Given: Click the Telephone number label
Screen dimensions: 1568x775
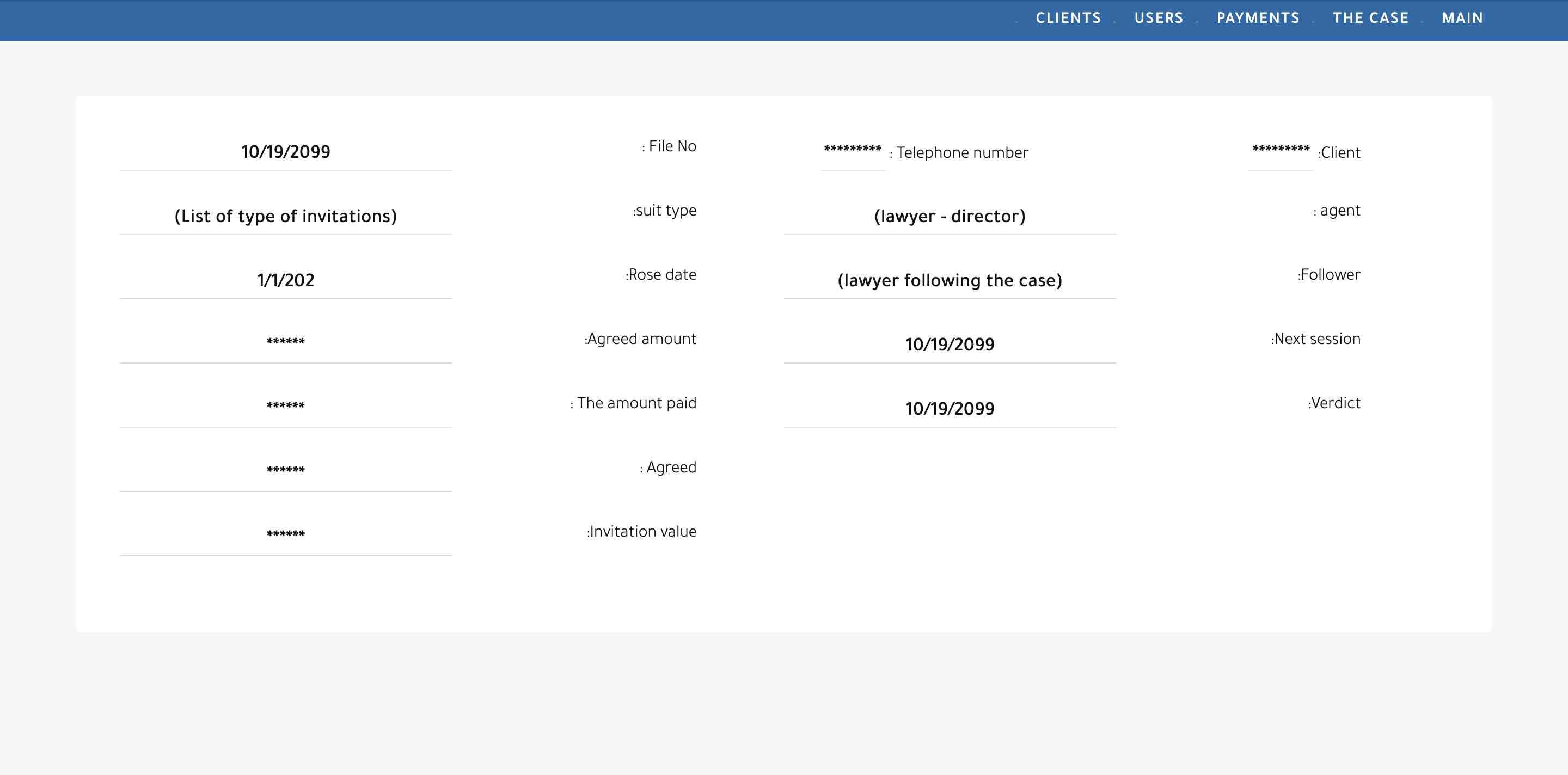Looking at the screenshot, I should [961, 153].
